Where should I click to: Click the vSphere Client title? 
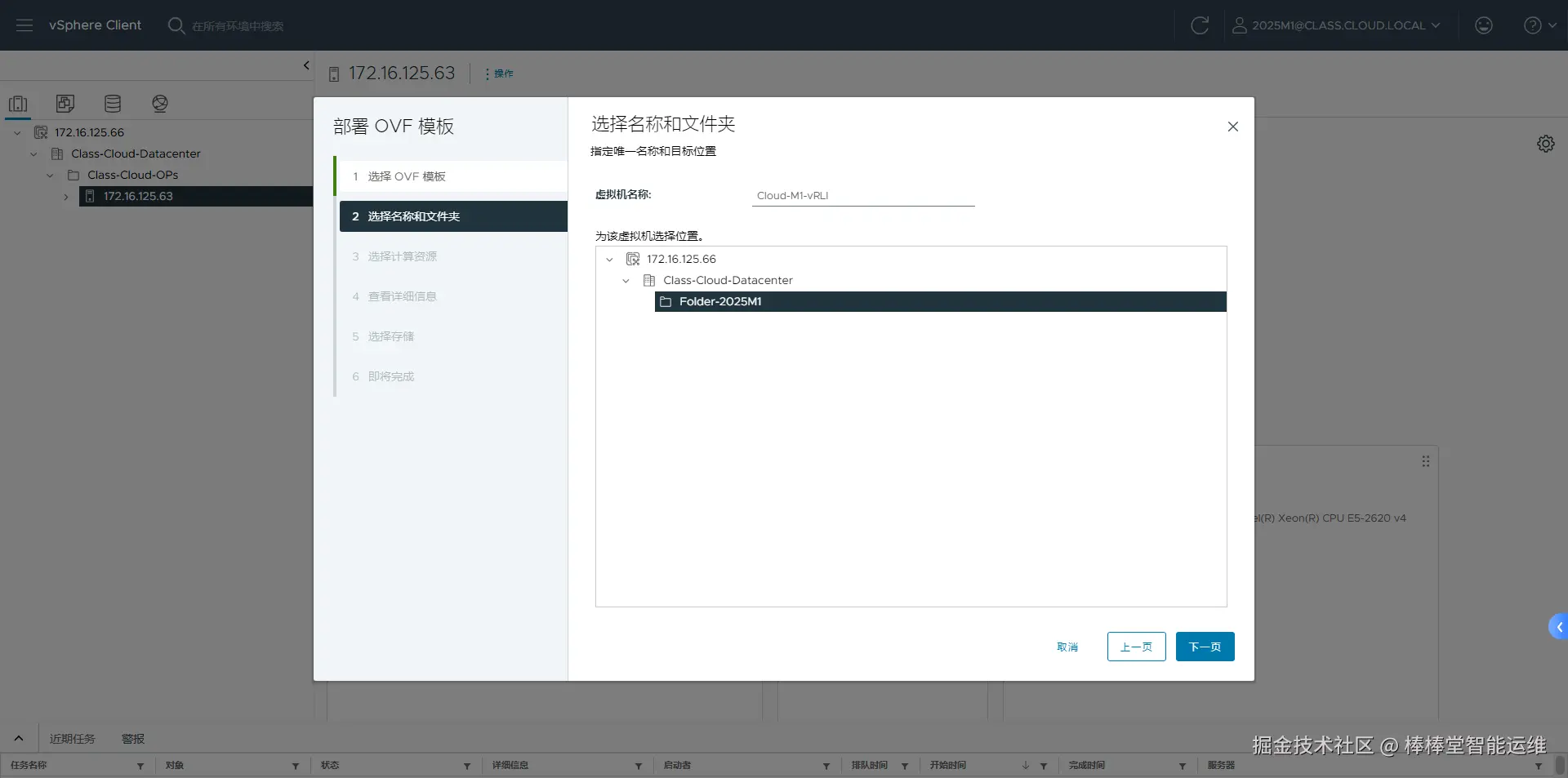[95, 25]
